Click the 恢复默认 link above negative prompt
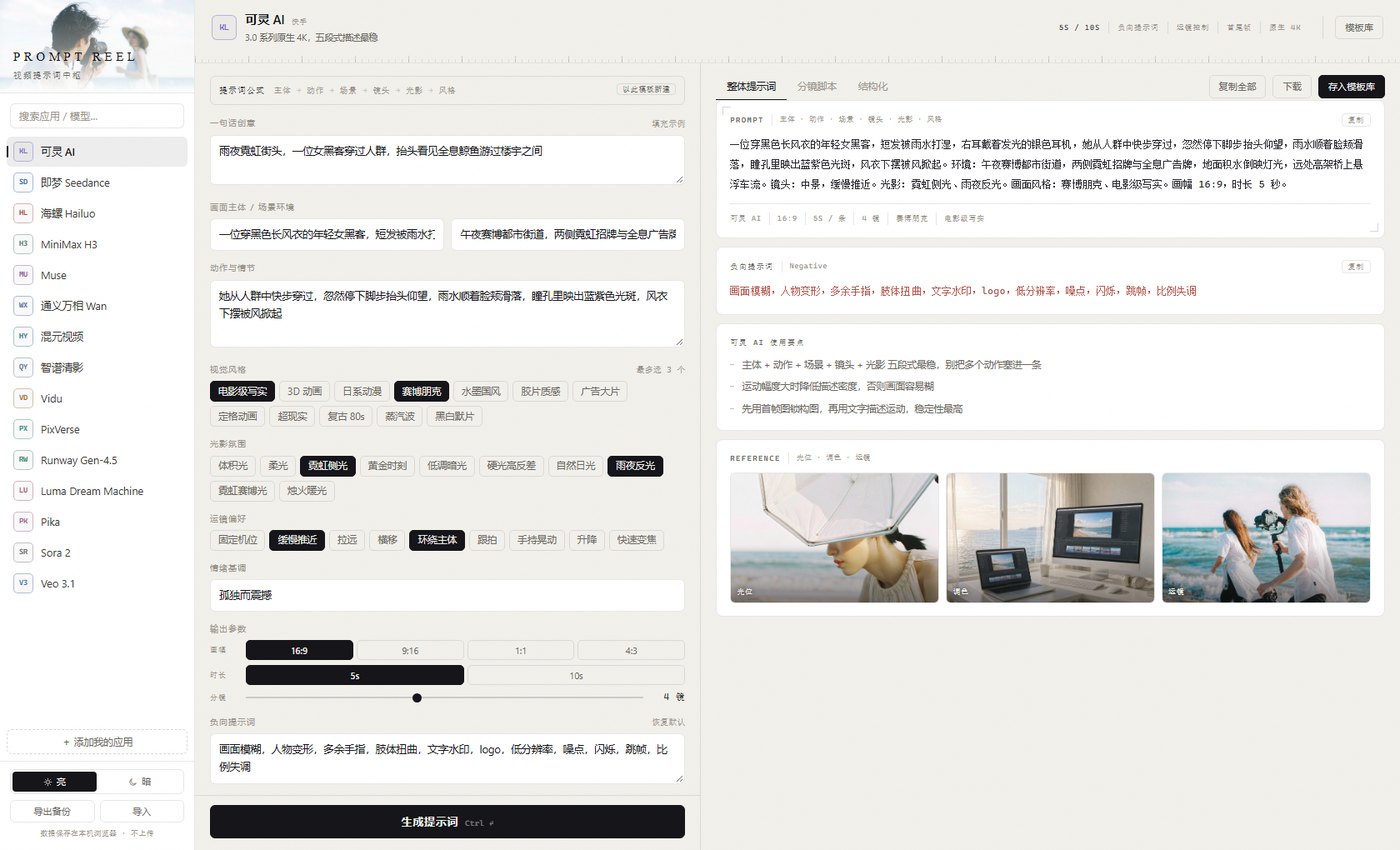This screenshot has height=850, width=1400. 667,722
